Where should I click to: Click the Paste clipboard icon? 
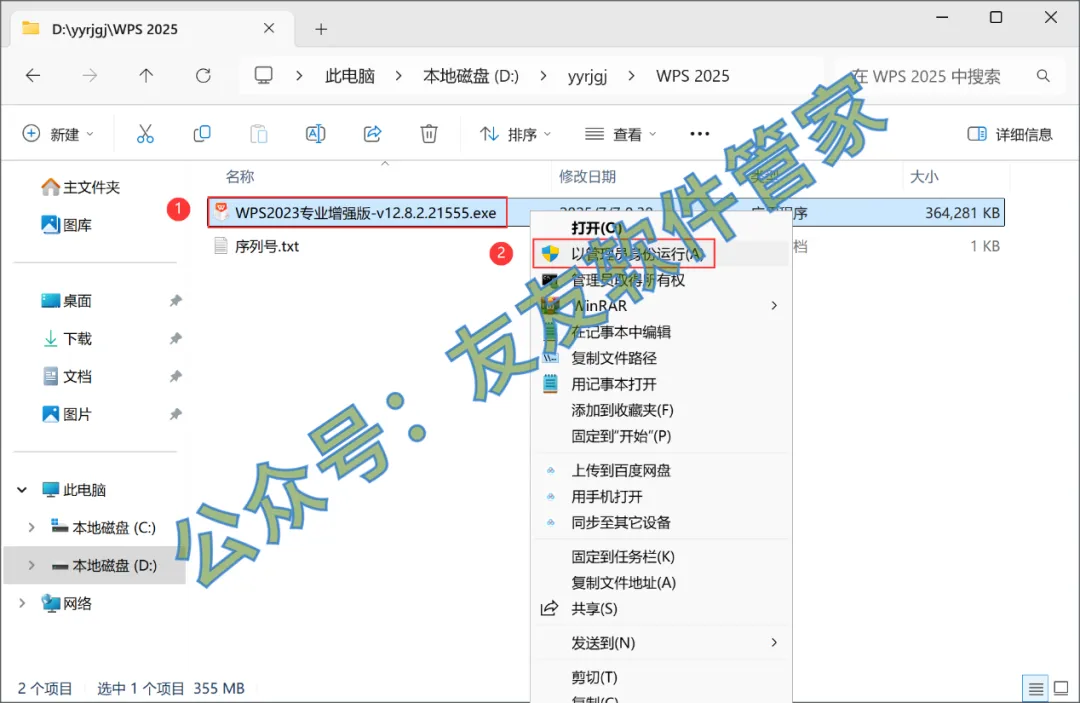tap(259, 134)
